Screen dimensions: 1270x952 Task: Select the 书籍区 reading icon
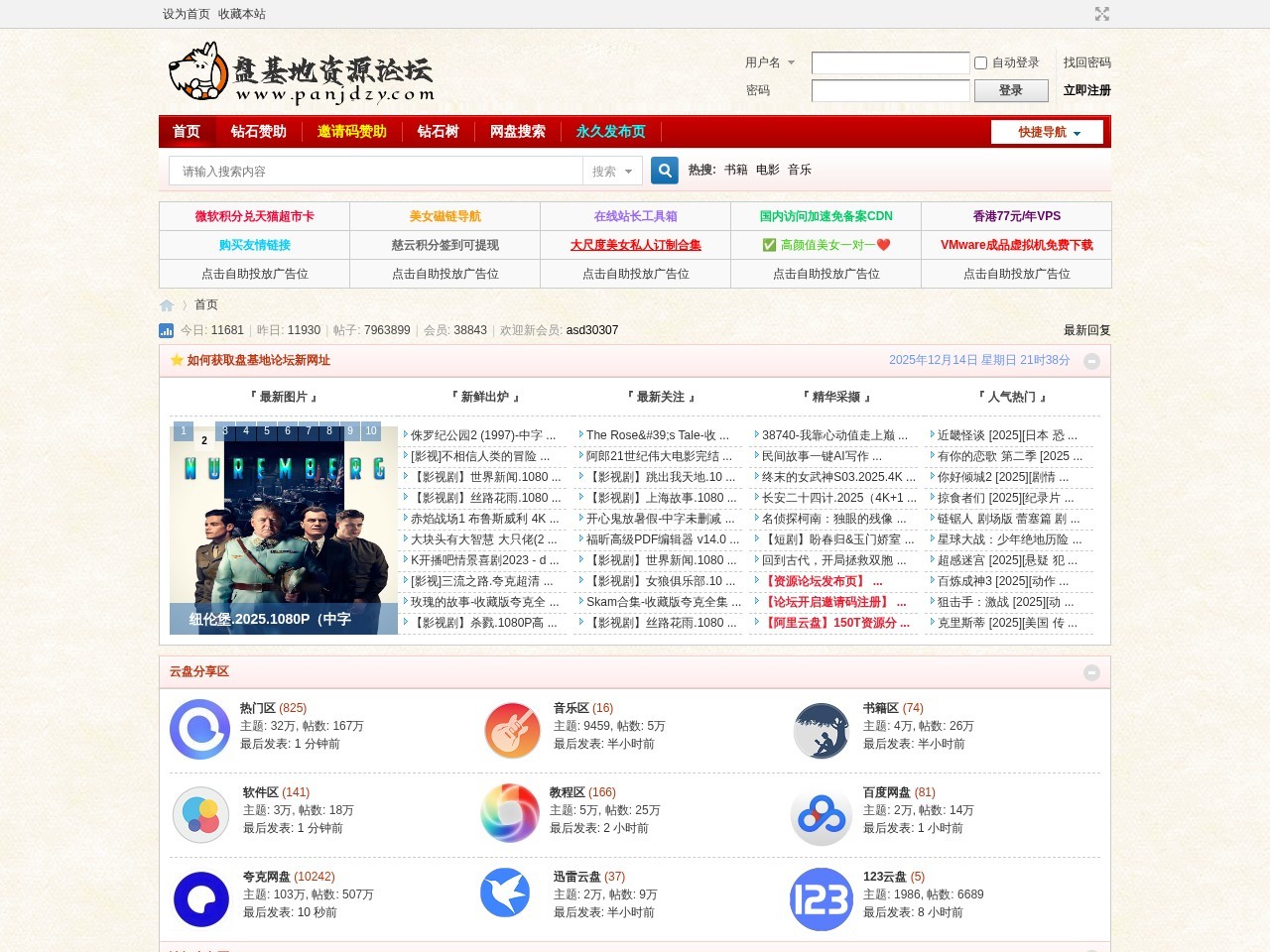822,731
